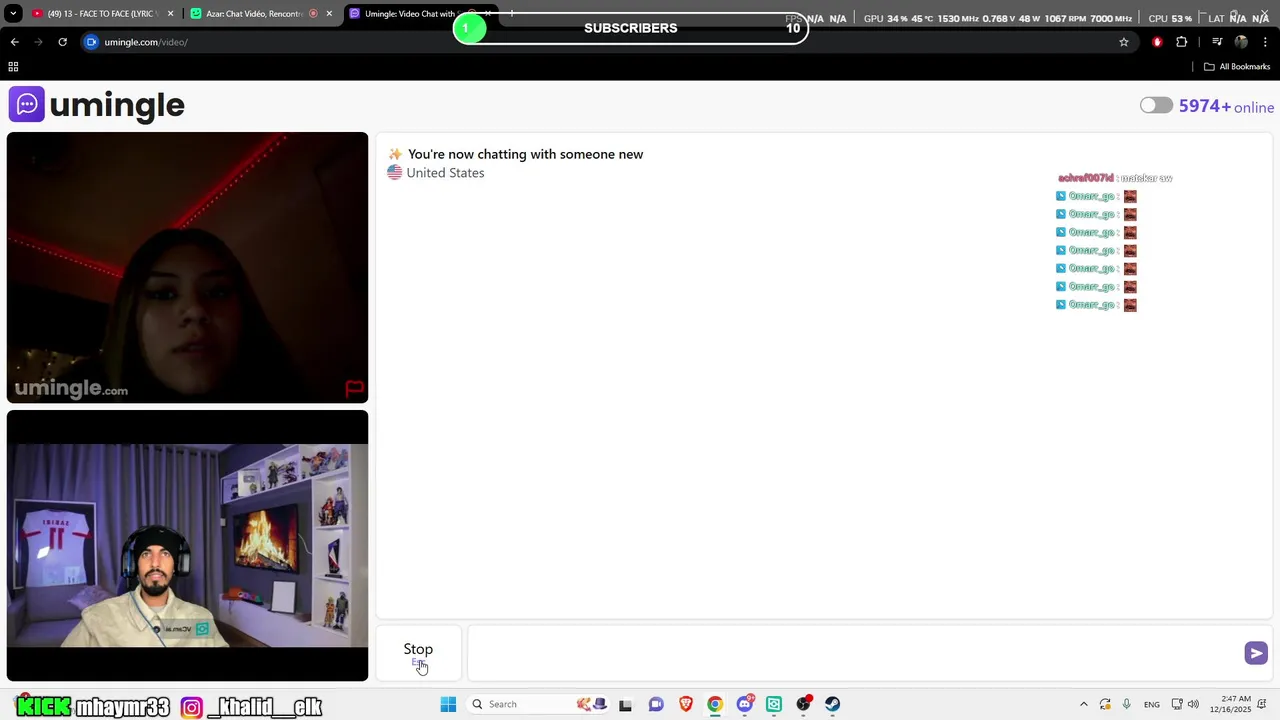Viewport: 1280px width, 720px height.
Task: Close the YouTube FACE TO FACE tab
Action: [171, 14]
